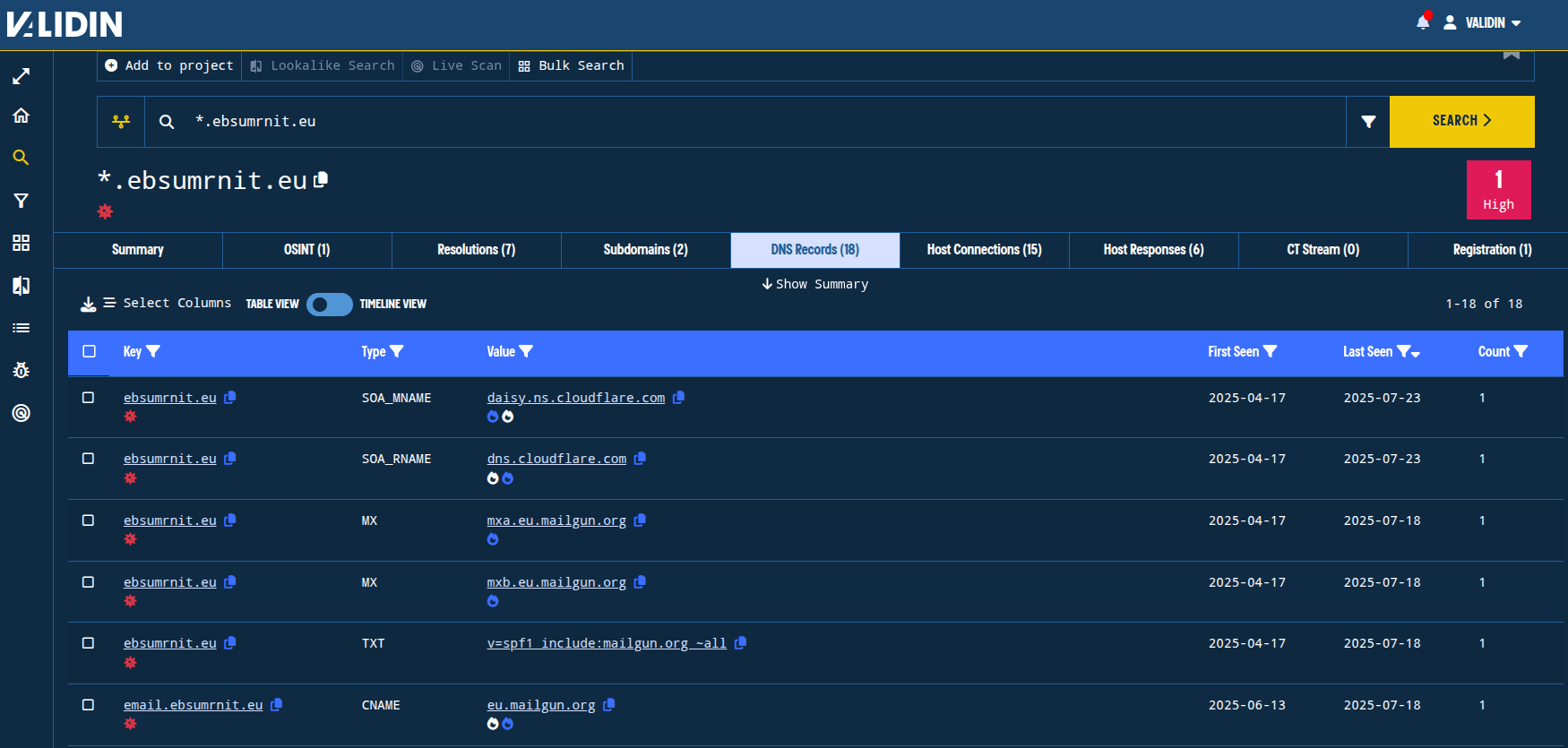Click the Validin logo
The height and width of the screenshot is (748, 1568).
[x=65, y=24]
